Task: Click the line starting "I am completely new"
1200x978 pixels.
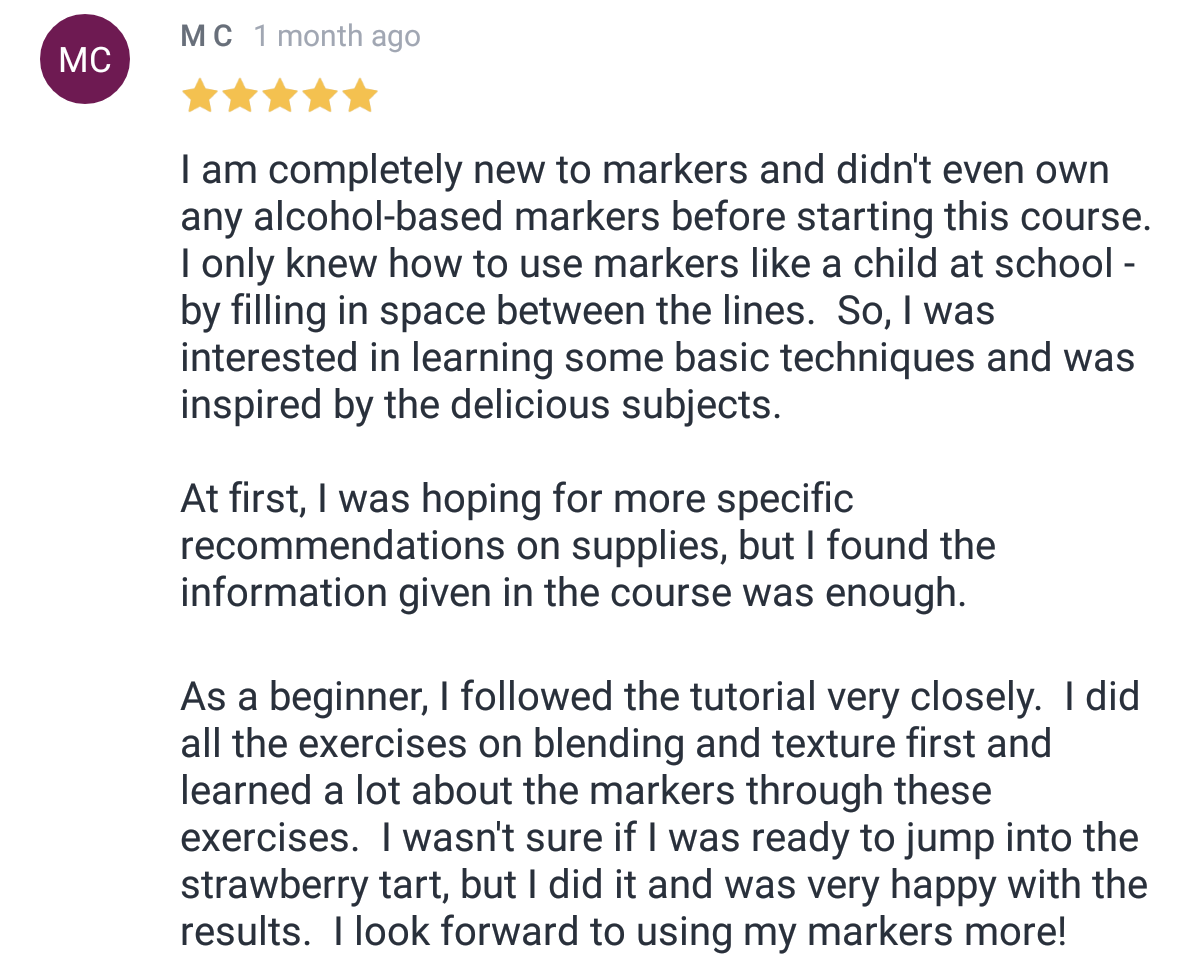Action: pyautogui.click(x=645, y=170)
